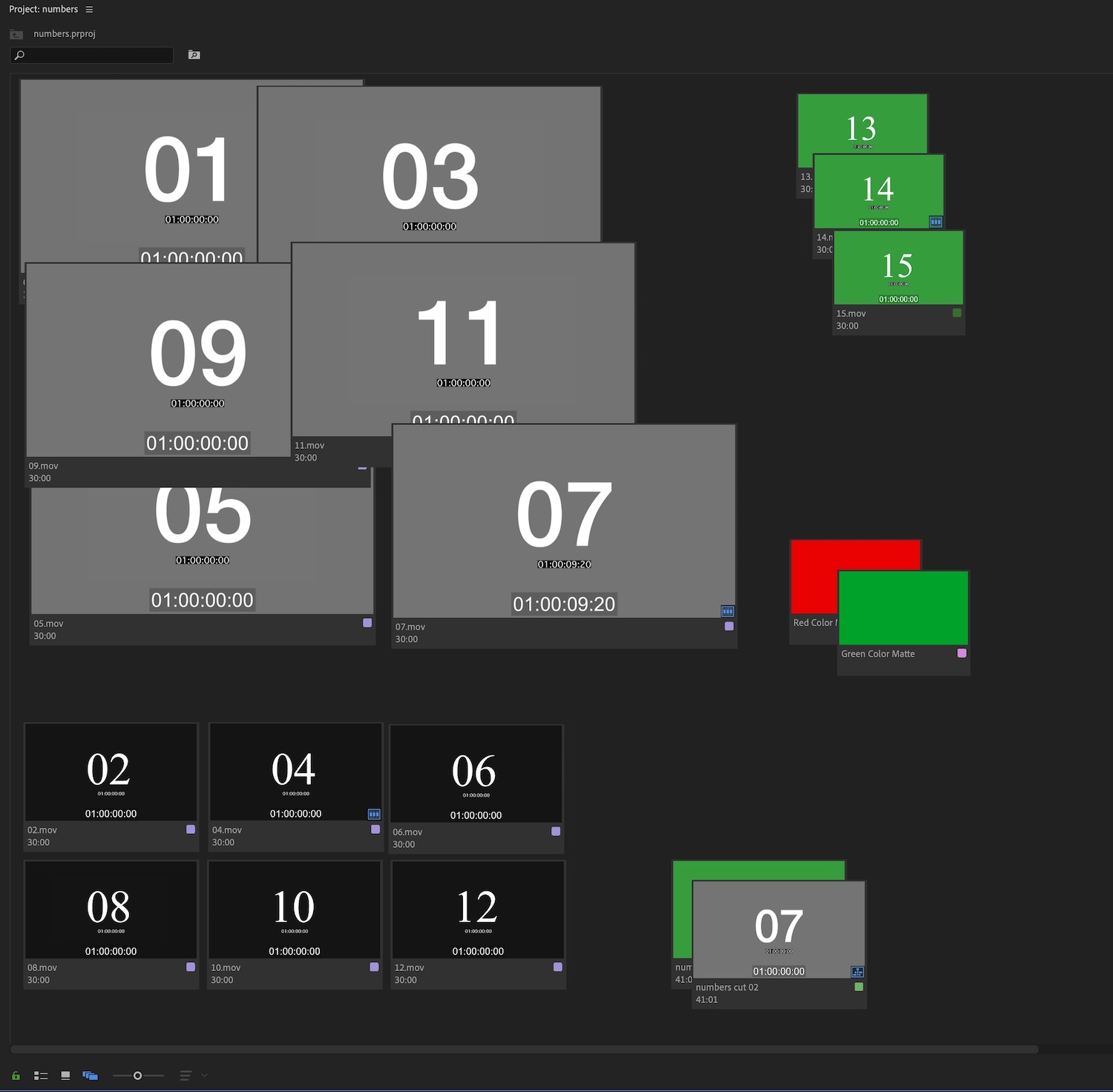Click the "12.mov" file name label
Viewport: 1113px width, 1092px height.
(x=410, y=968)
